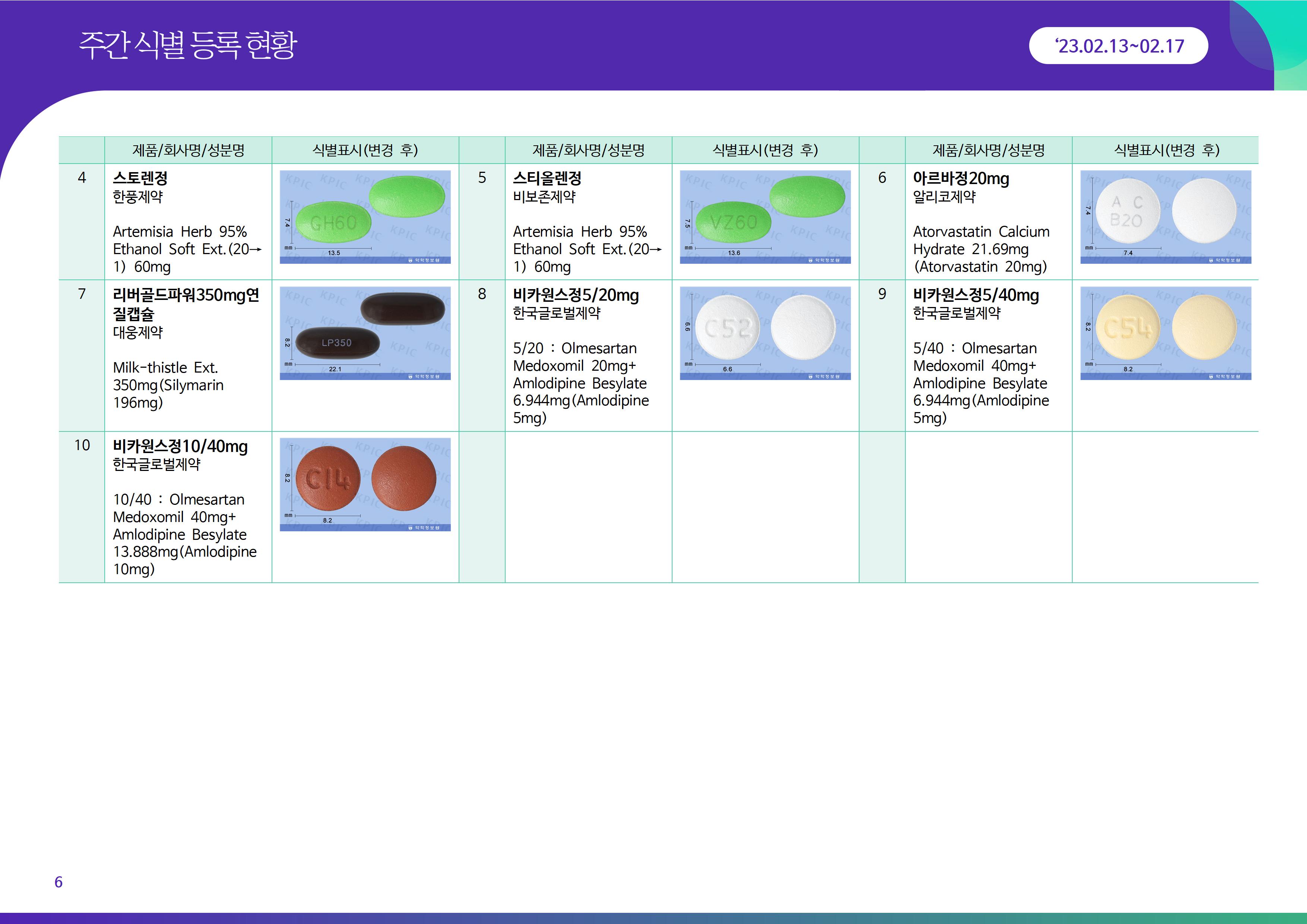Click the green VZ60 pill image

765,217
